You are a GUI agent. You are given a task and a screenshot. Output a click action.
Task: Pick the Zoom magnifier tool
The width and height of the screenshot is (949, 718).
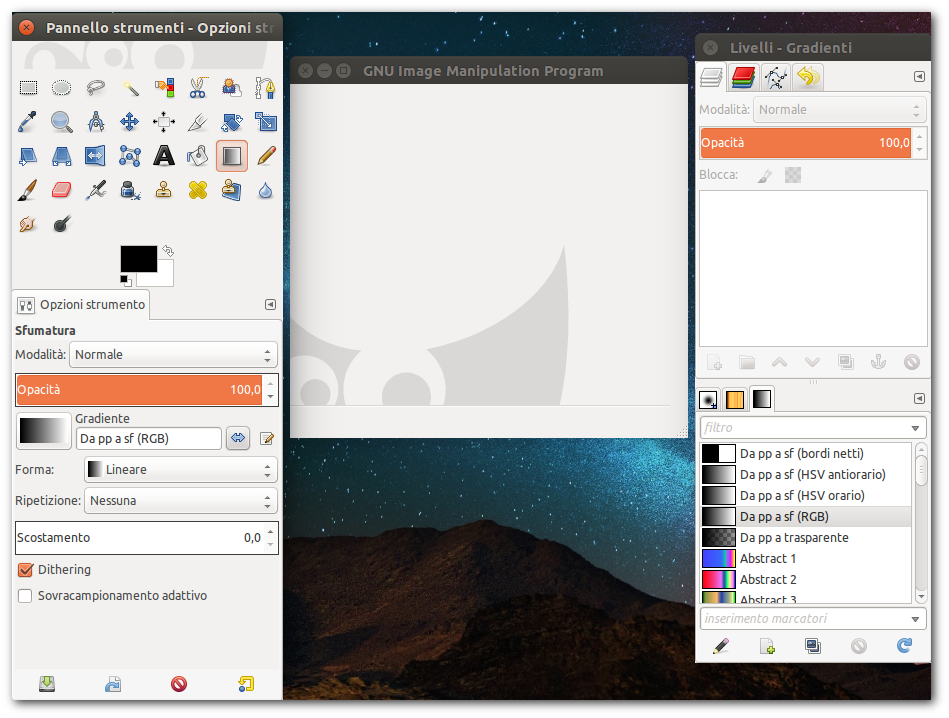point(62,122)
